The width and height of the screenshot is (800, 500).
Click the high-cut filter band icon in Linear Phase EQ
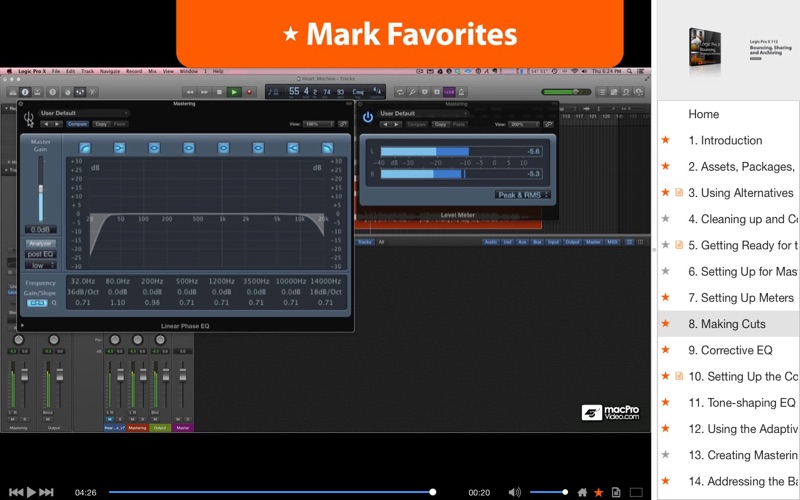click(x=328, y=148)
